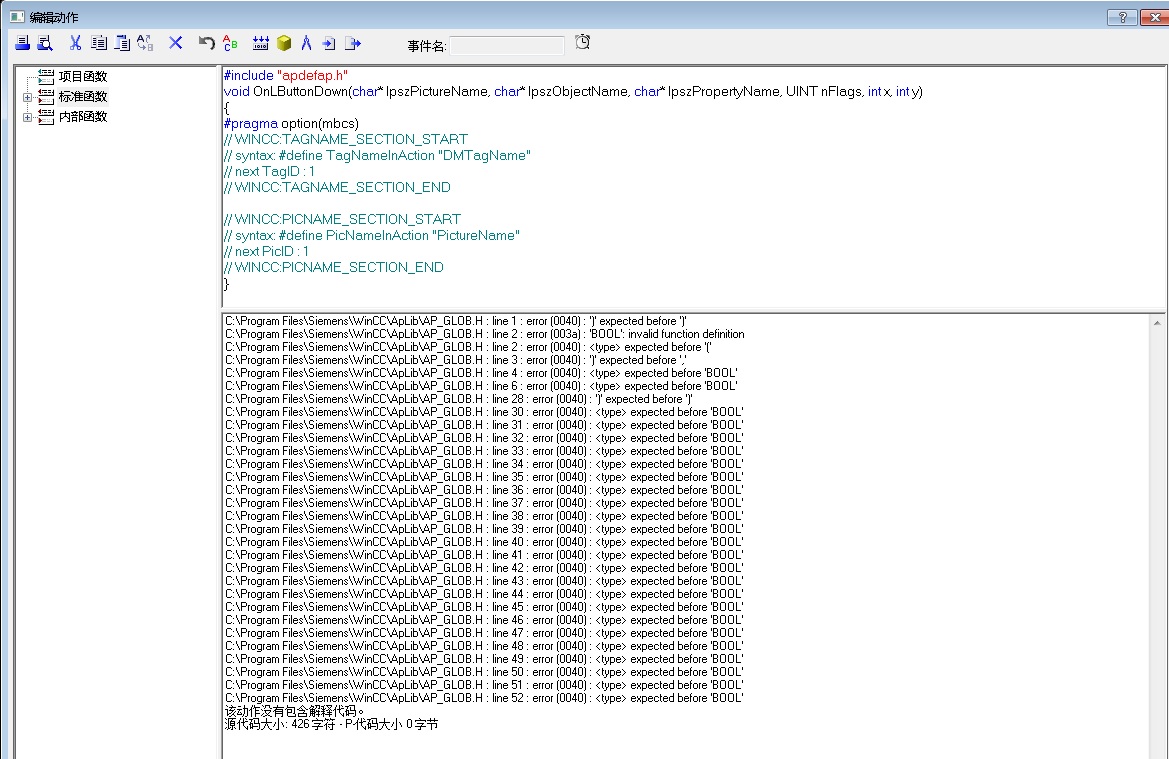The width and height of the screenshot is (1169, 759).
Task: Click the next PicID : 1 comment
Action: coord(266,251)
